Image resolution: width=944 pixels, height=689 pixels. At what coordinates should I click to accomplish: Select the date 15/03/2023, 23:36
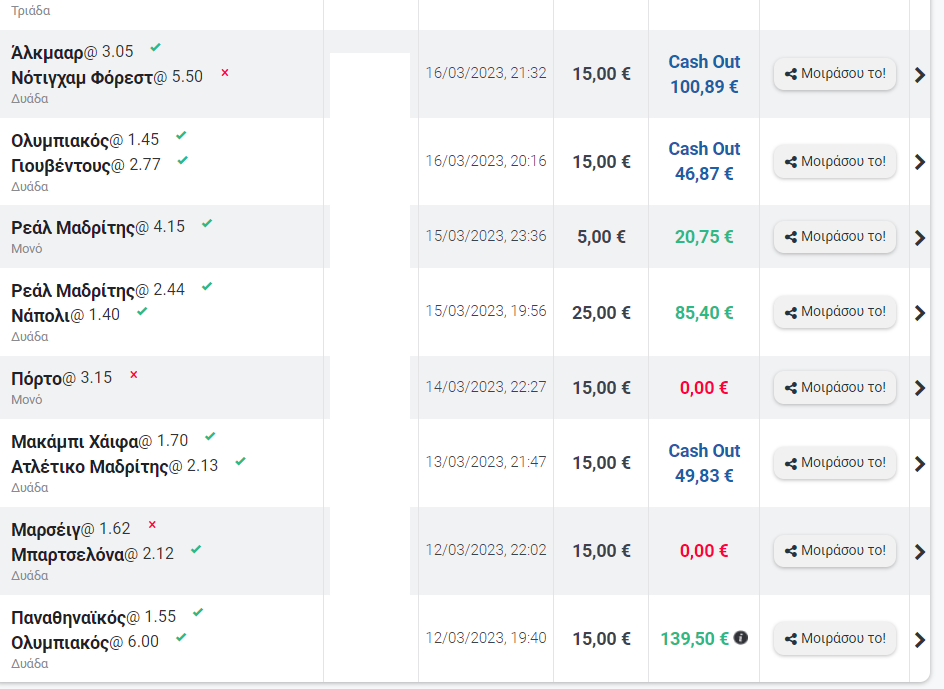[x=486, y=236]
